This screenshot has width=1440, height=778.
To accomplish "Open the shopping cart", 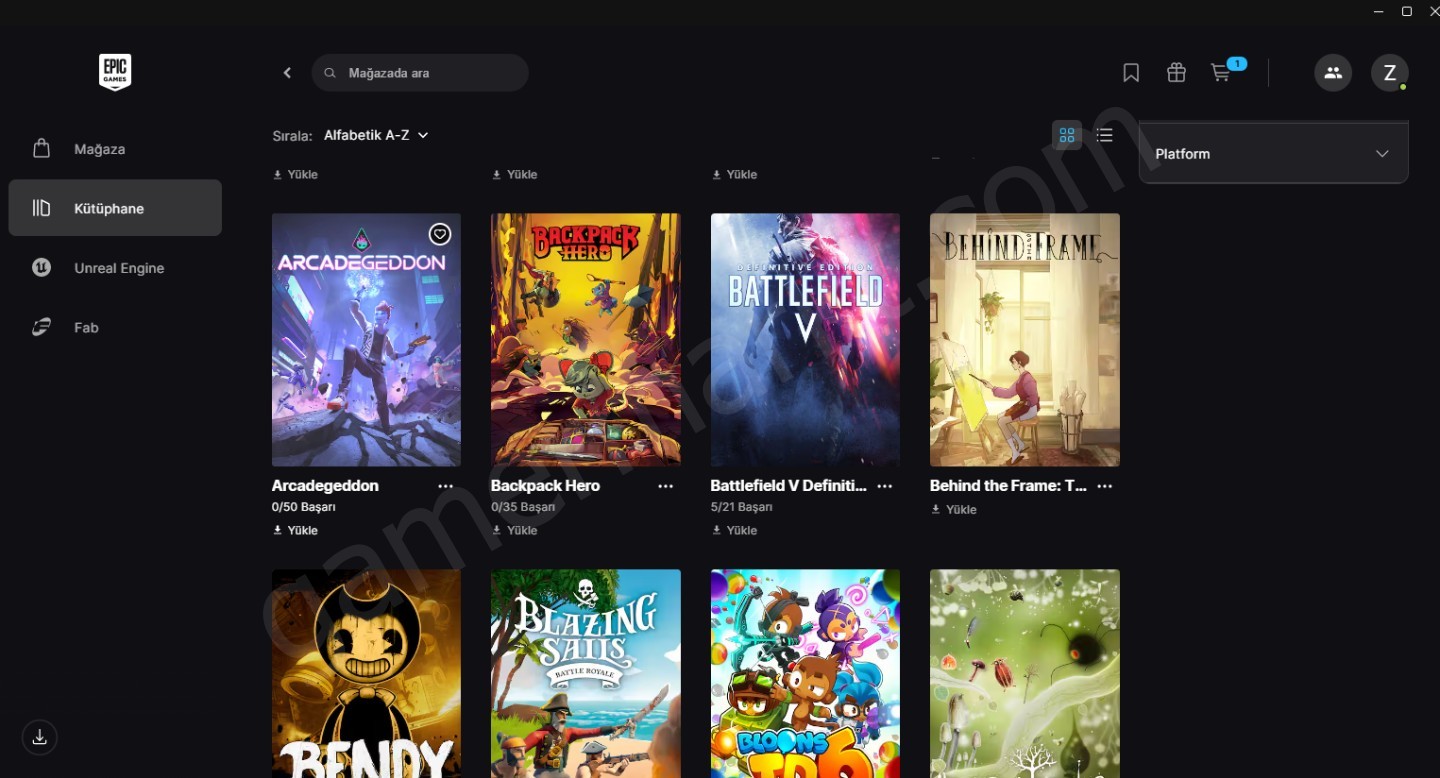I will (1221, 73).
